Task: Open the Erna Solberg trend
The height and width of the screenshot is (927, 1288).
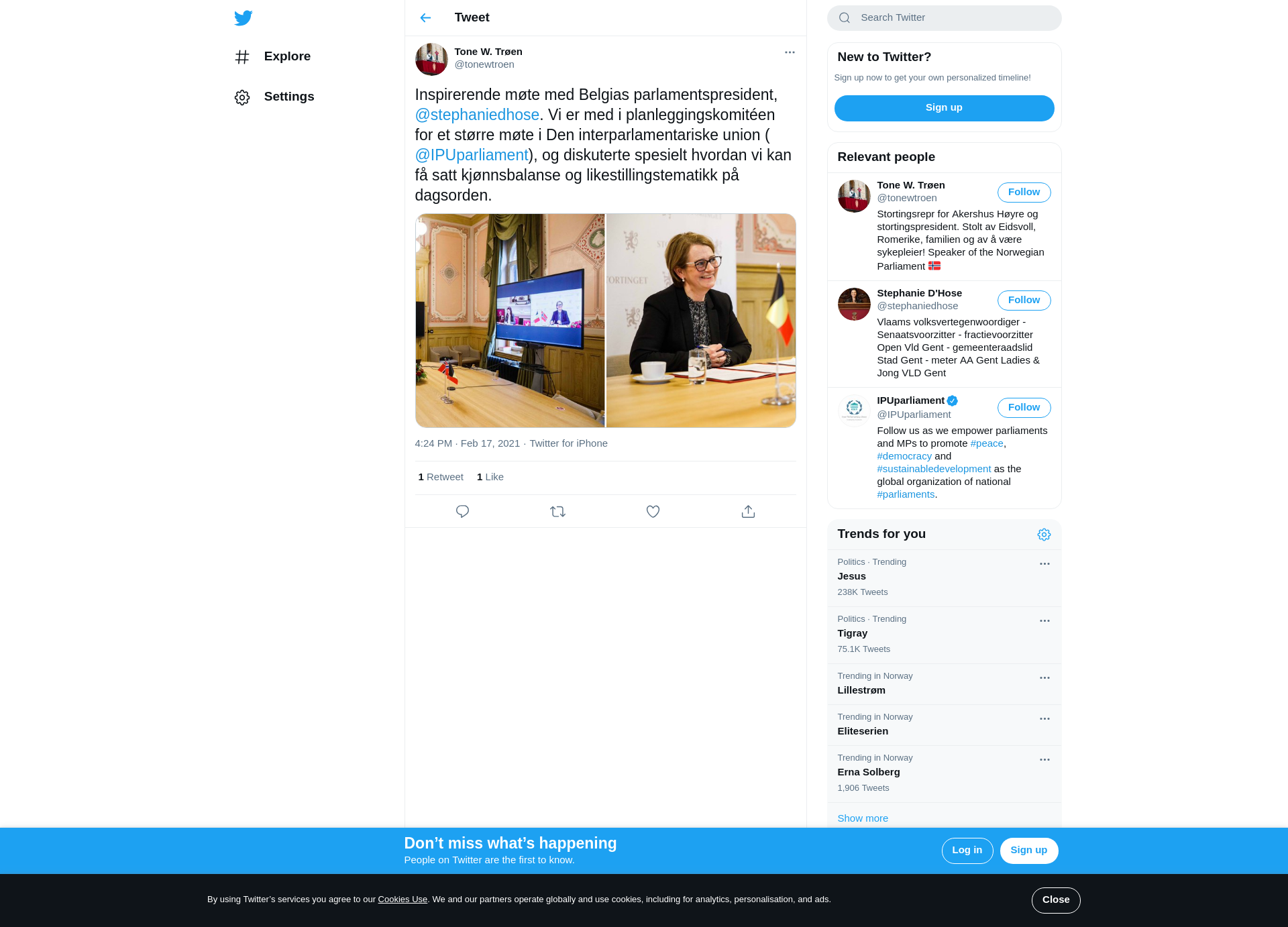Action: [944, 774]
